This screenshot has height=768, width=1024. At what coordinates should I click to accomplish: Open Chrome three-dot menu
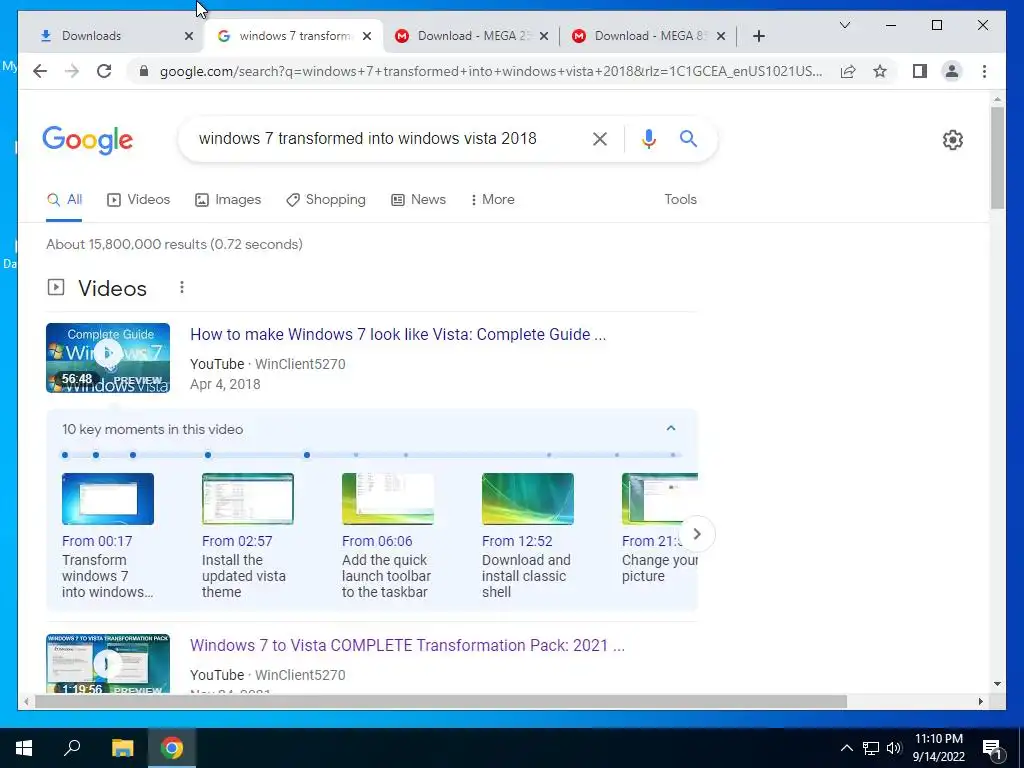click(984, 71)
